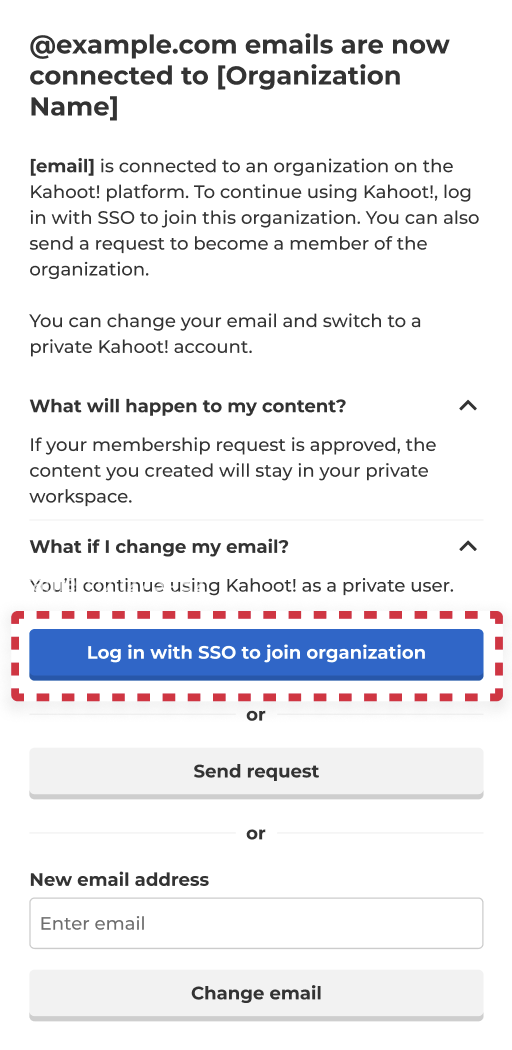Collapse the "What if I change my email?" chevron
The image size is (512, 1050).
tap(468, 546)
